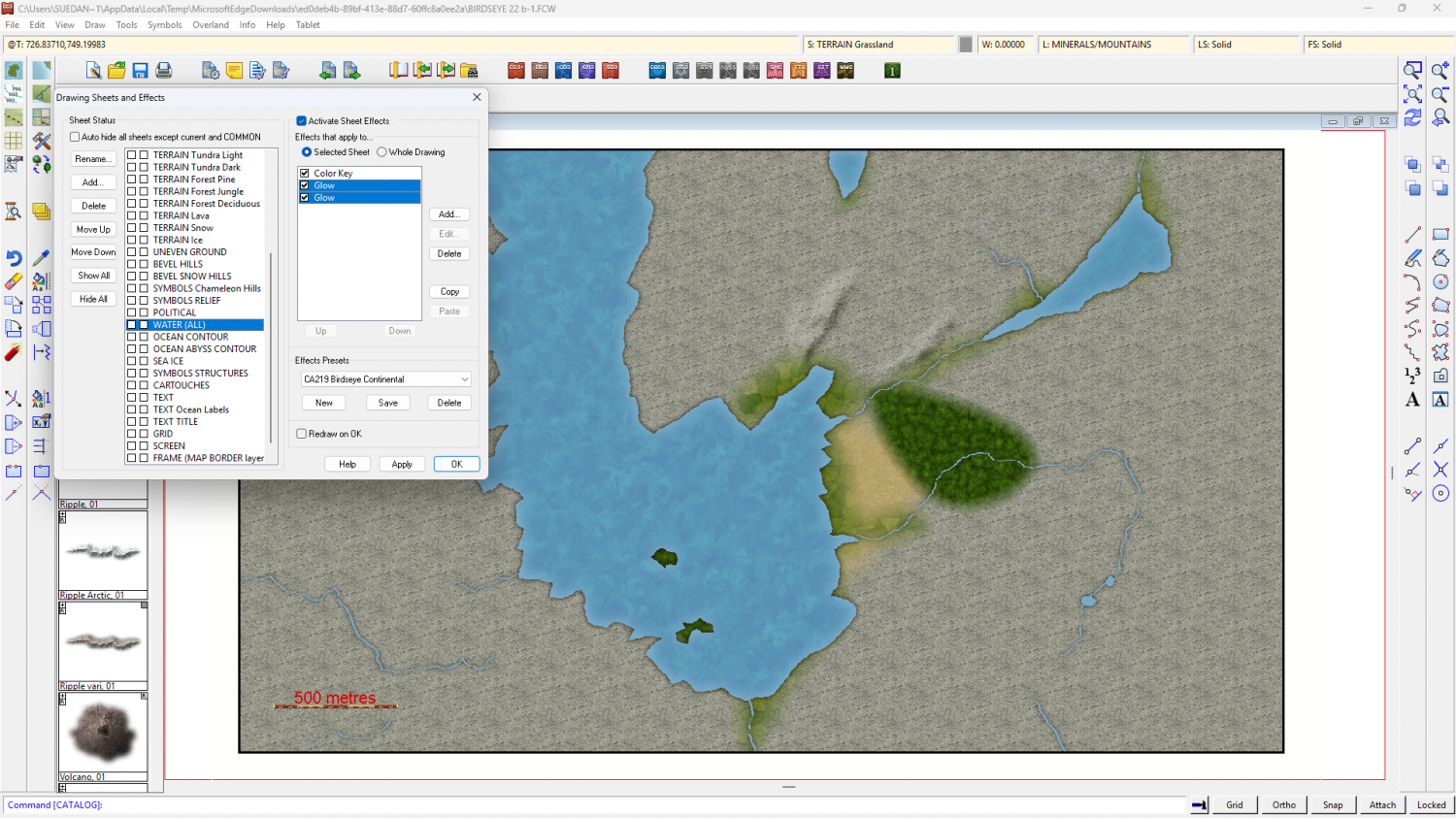Click the Save file toolbar icon
This screenshot has height=818, width=1456.
coord(140,71)
